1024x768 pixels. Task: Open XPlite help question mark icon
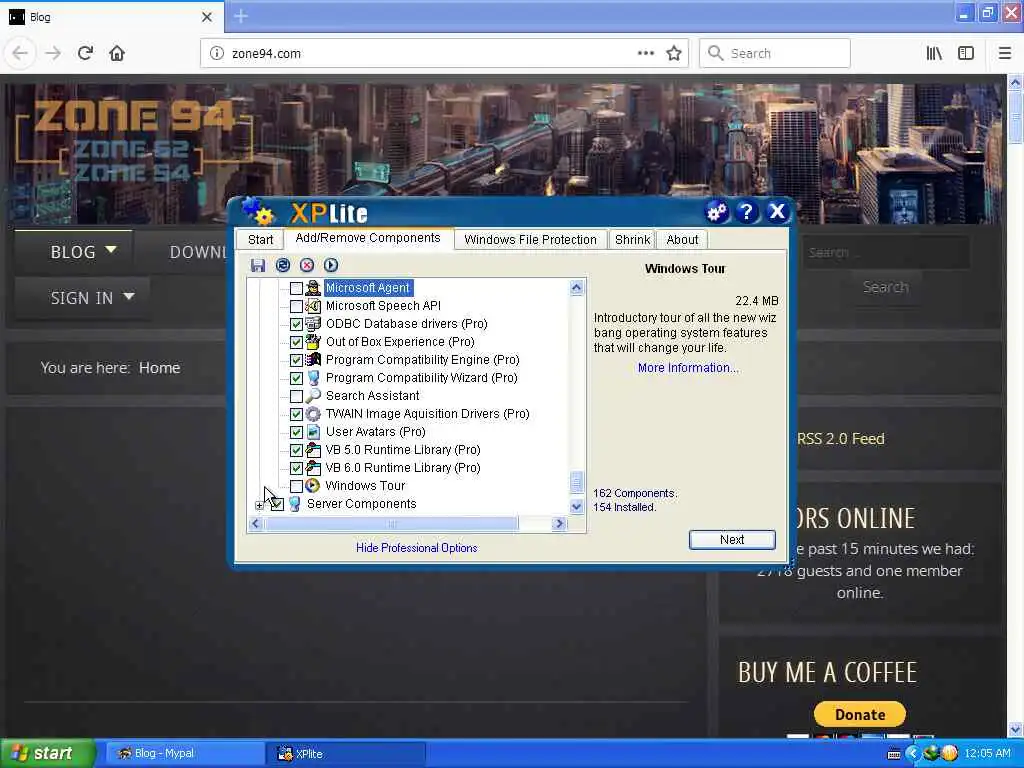746,212
